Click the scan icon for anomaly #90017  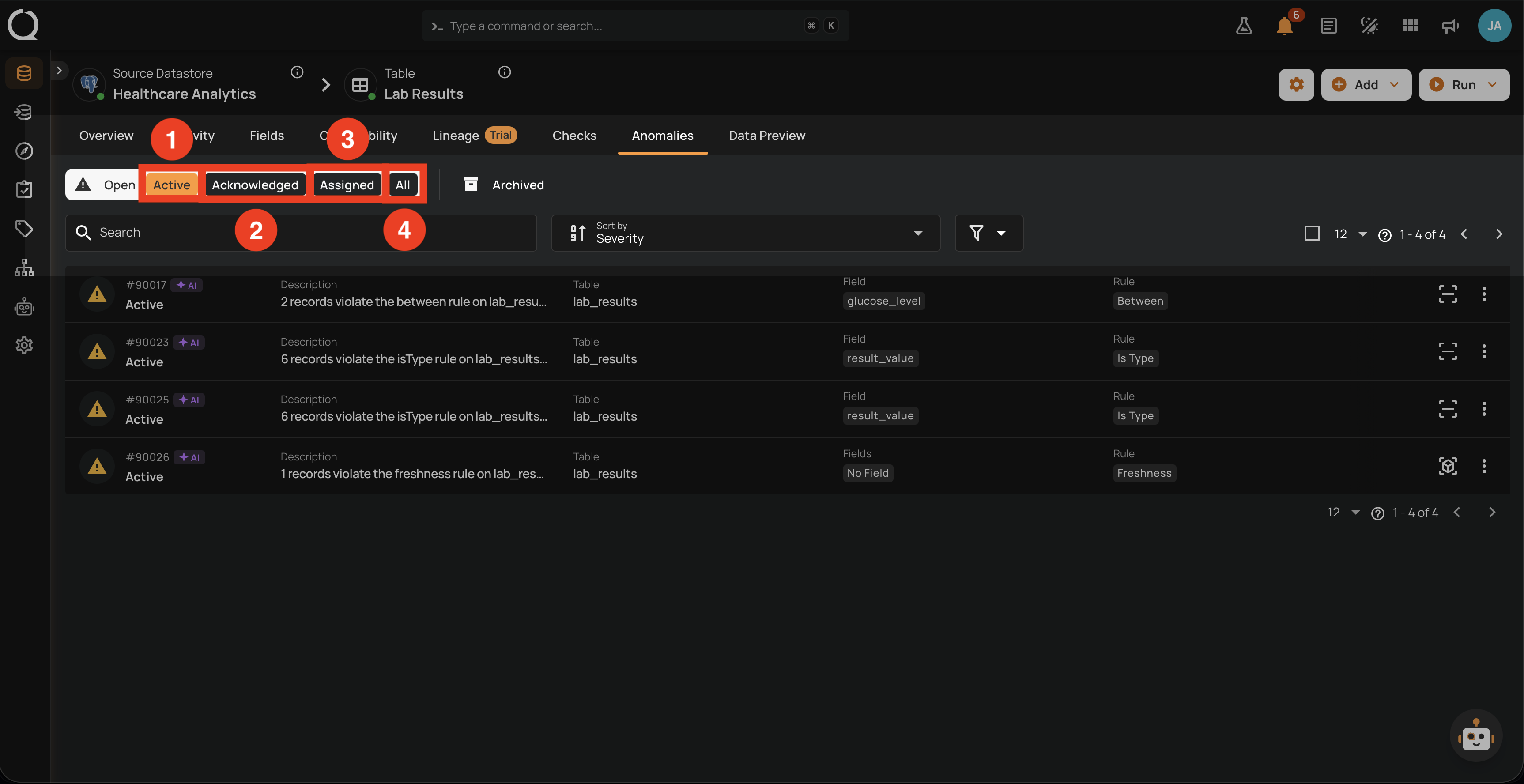point(1448,294)
